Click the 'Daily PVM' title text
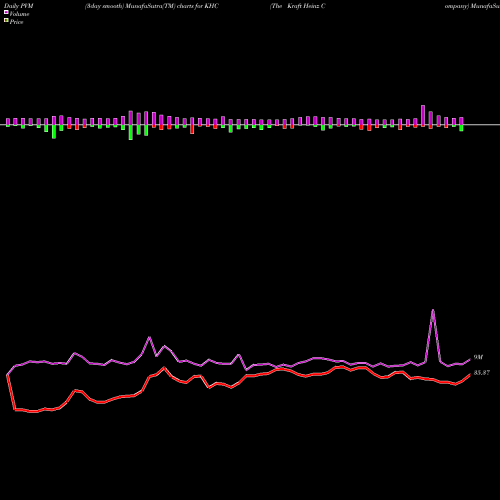The width and height of the screenshot is (500, 500). click(x=19, y=6)
